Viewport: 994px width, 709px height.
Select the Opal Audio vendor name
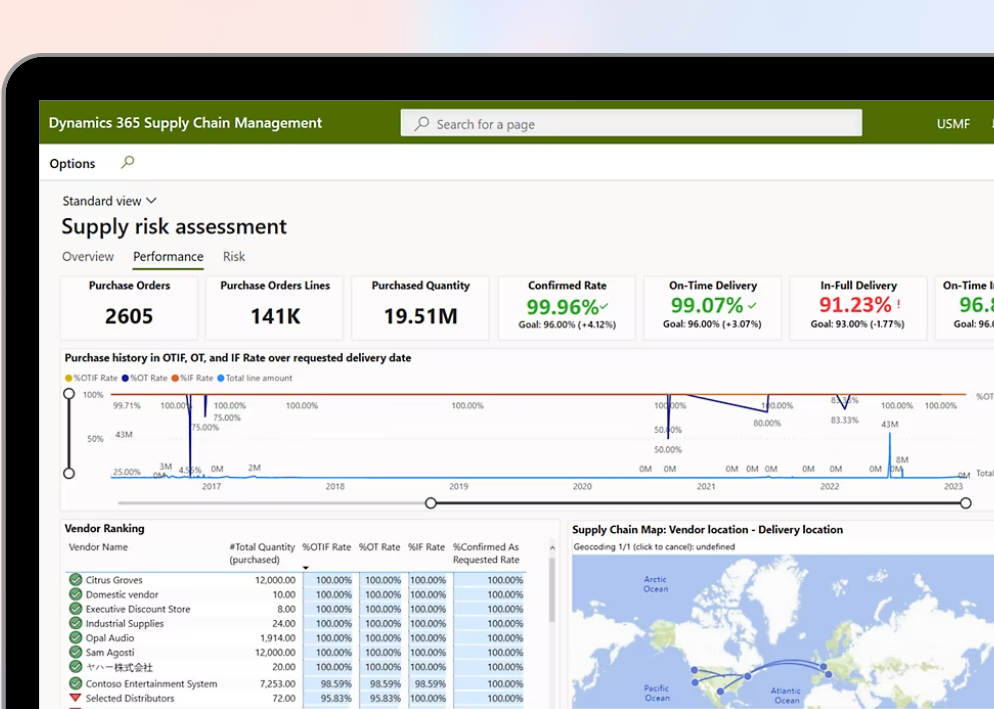click(x=110, y=638)
